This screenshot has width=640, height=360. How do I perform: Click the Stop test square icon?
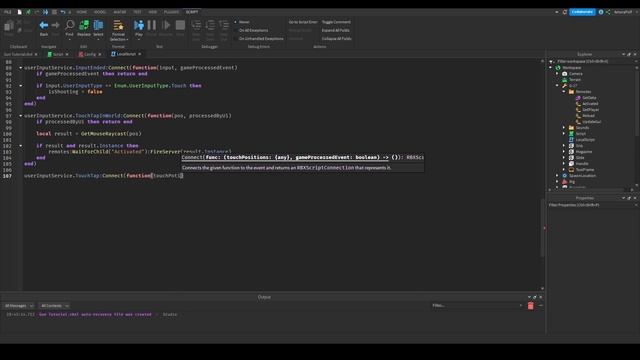point(180,25)
